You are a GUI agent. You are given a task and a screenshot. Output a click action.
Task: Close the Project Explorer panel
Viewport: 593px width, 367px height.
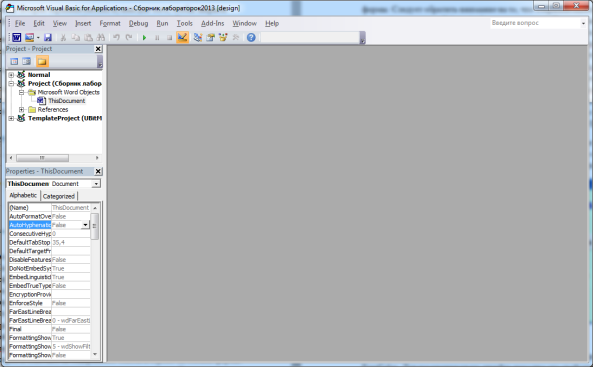coord(98,49)
